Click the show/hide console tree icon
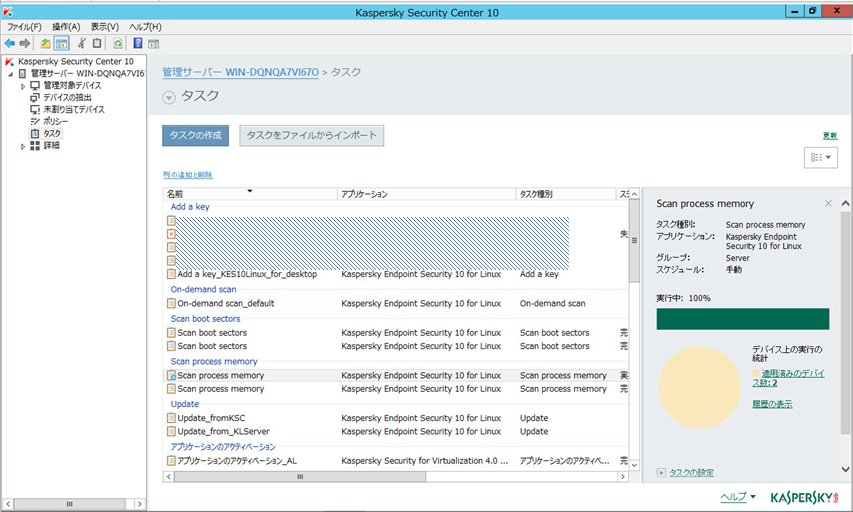The image size is (853, 512). click(61, 44)
